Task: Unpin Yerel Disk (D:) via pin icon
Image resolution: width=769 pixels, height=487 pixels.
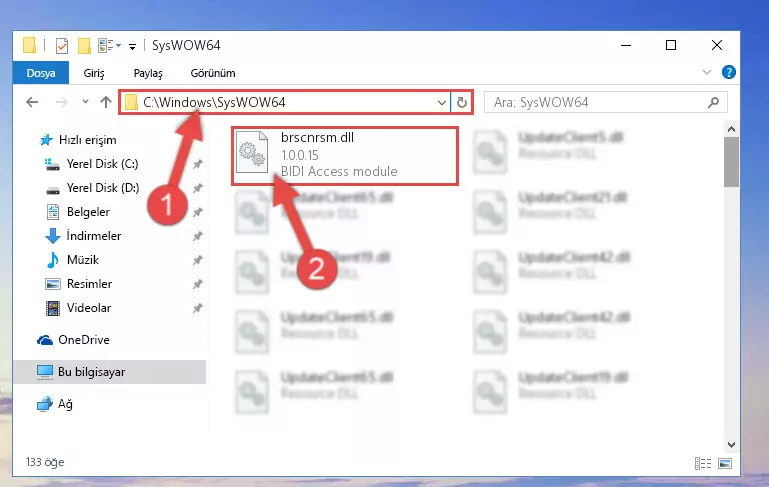Action: [198, 188]
